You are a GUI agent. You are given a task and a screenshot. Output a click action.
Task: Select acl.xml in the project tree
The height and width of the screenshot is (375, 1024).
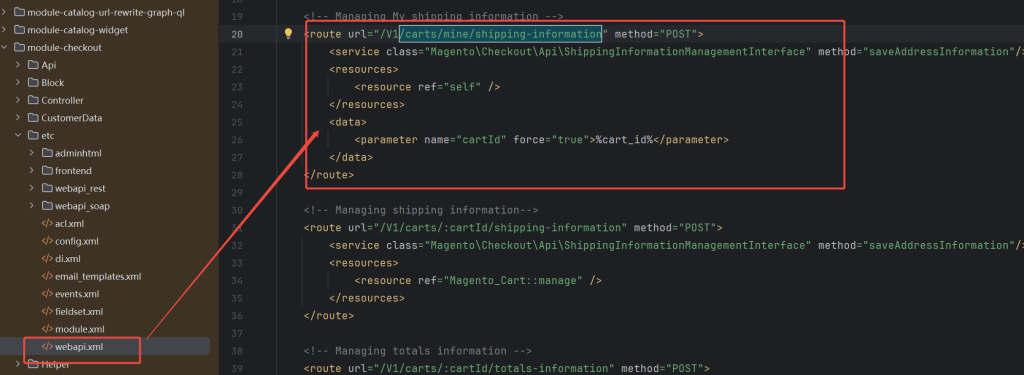coord(70,223)
